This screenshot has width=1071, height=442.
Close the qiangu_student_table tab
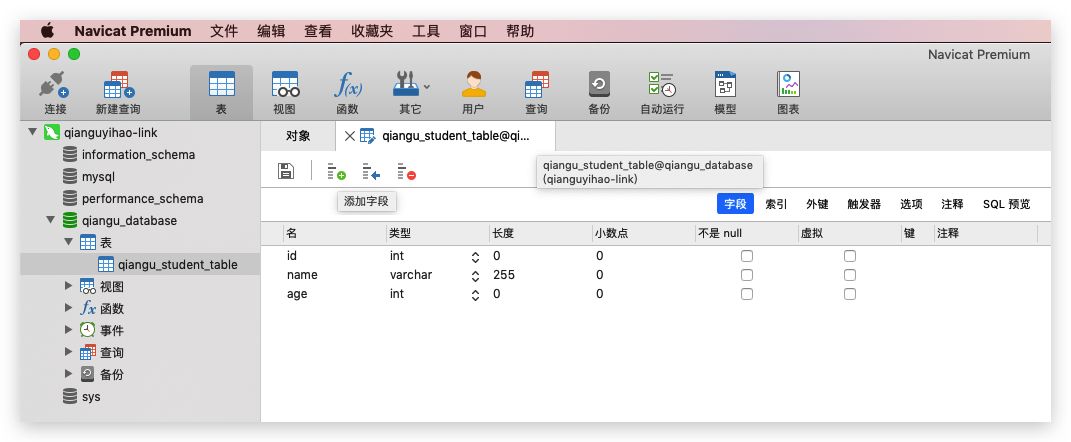(x=349, y=136)
